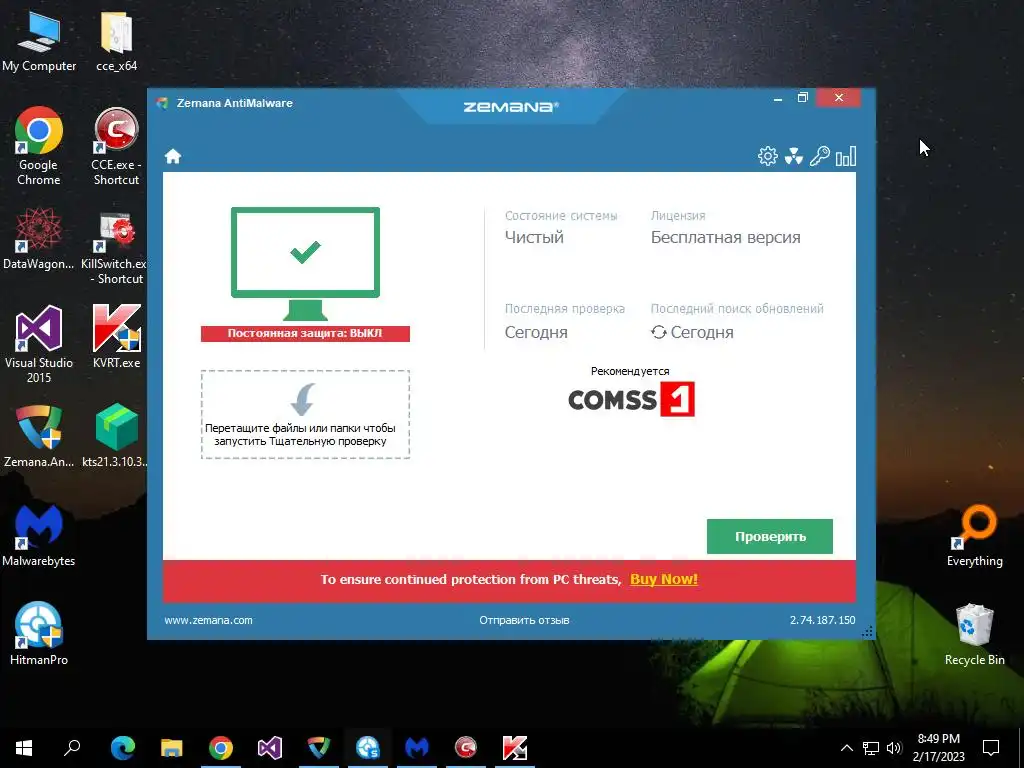The height and width of the screenshot is (768, 1024).
Task: Click Сегодня under Последняя проверка
Action: [536, 332]
